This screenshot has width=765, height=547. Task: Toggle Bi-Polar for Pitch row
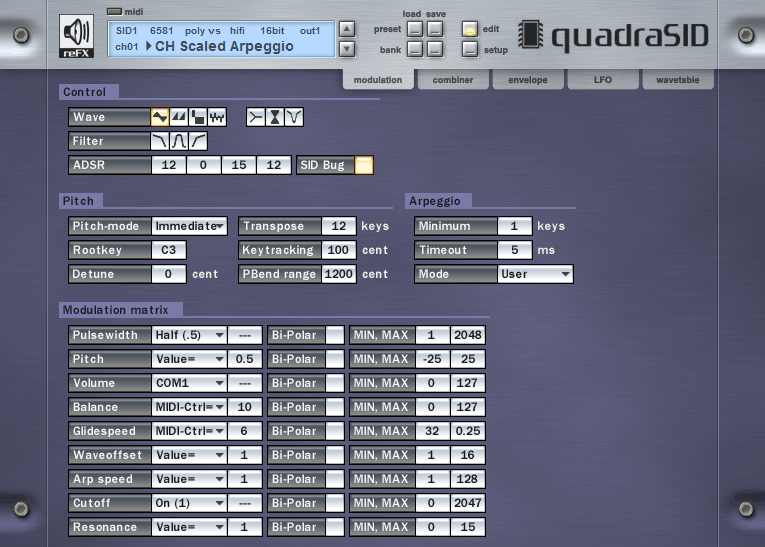pos(335,359)
